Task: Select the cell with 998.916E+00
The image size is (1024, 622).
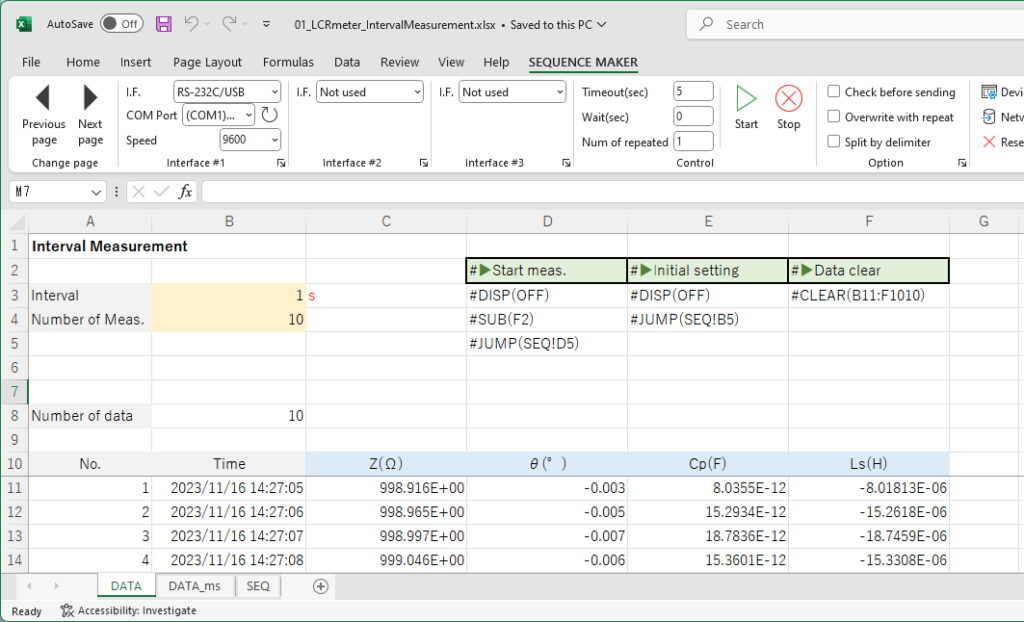Action: click(x=386, y=488)
